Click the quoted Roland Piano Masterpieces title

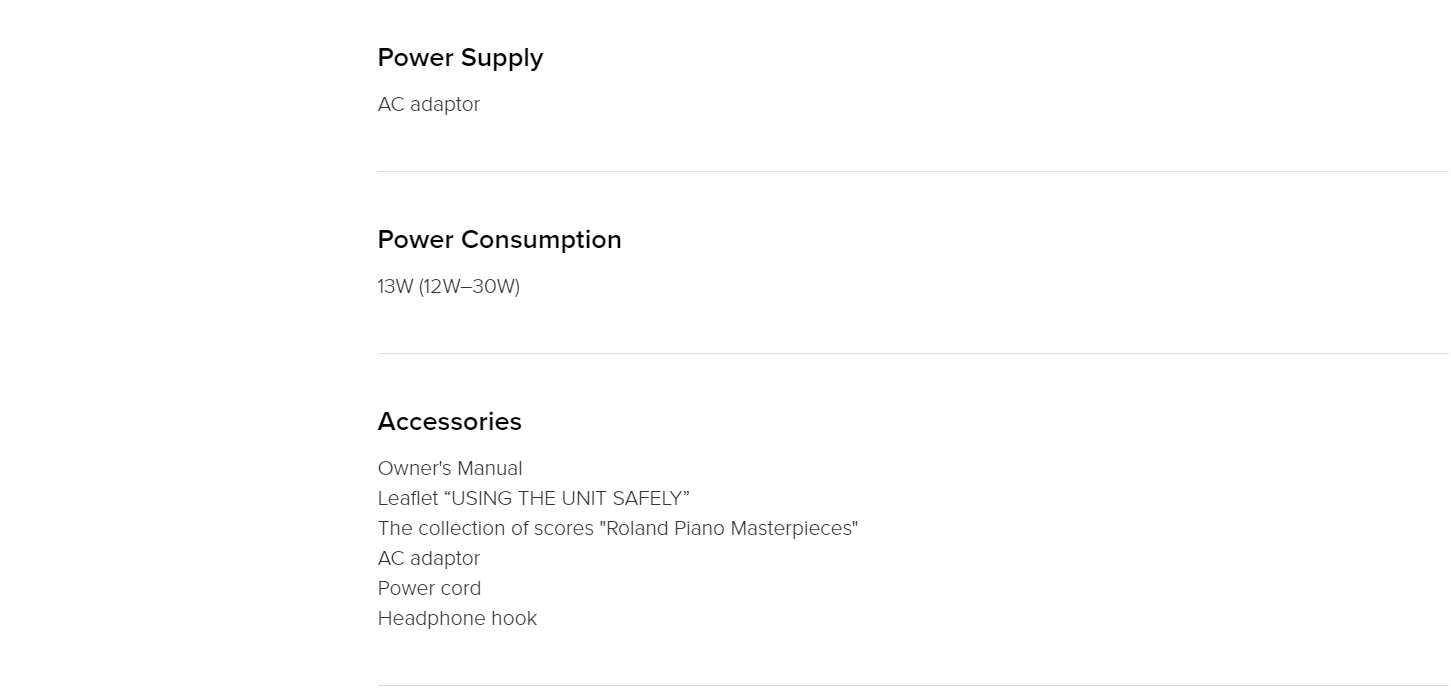point(729,529)
